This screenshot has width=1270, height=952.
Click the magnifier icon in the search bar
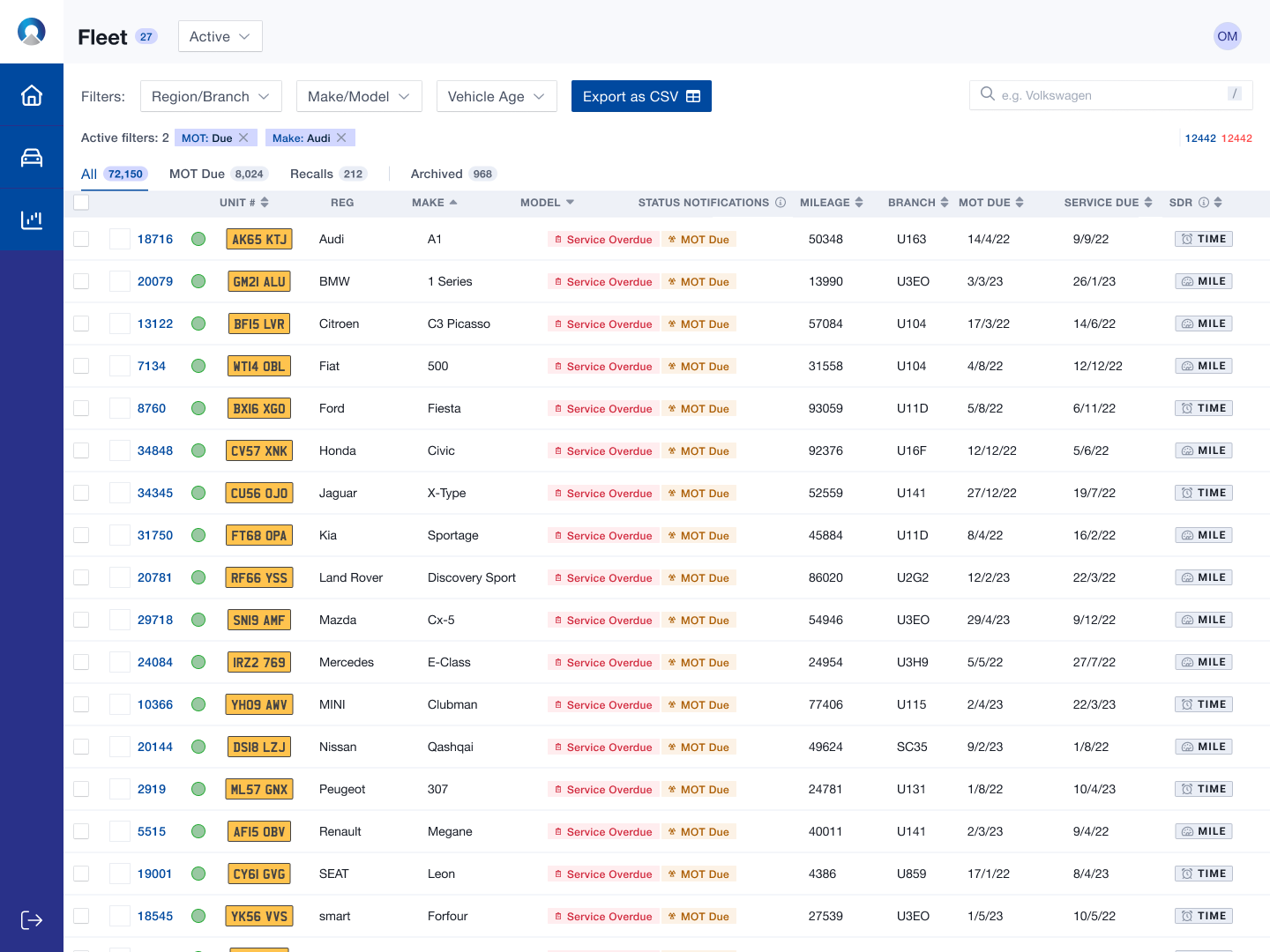(987, 94)
